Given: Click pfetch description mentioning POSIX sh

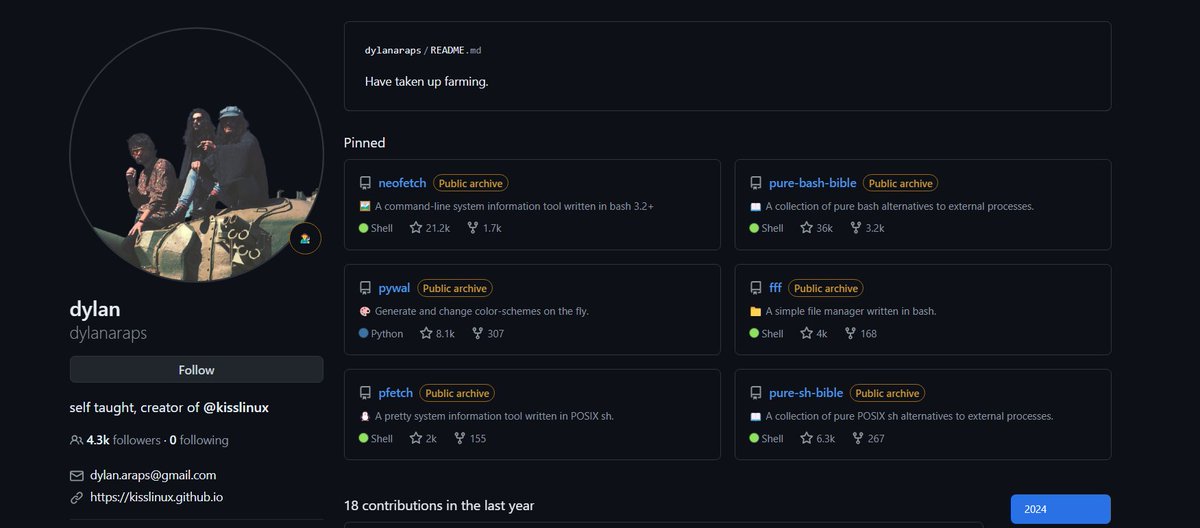Looking at the screenshot, I should pyautogui.click(x=494, y=416).
